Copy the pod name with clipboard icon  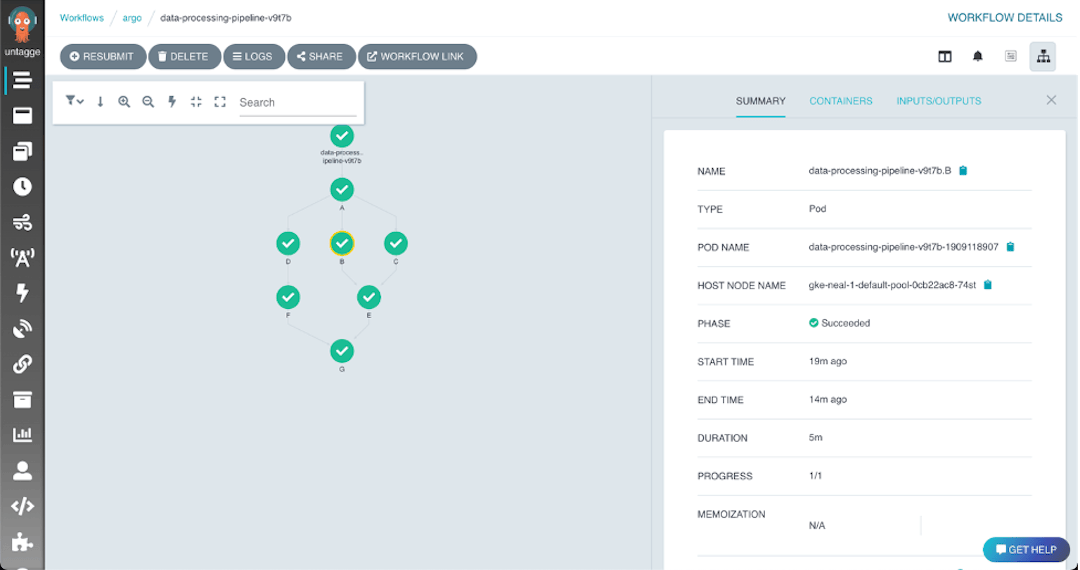click(x=1010, y=247)
